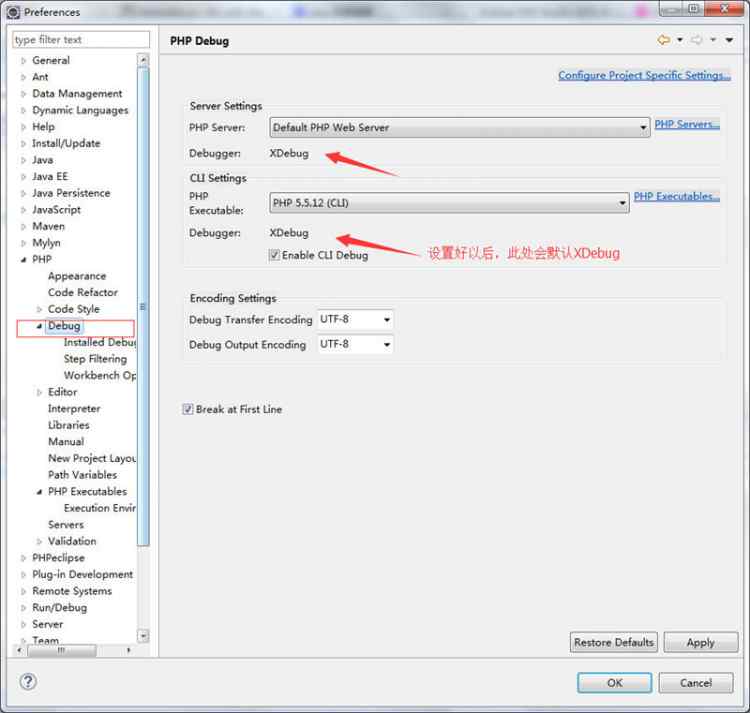
Task: Select Libraries under PHP
Action: click(69, 425)
